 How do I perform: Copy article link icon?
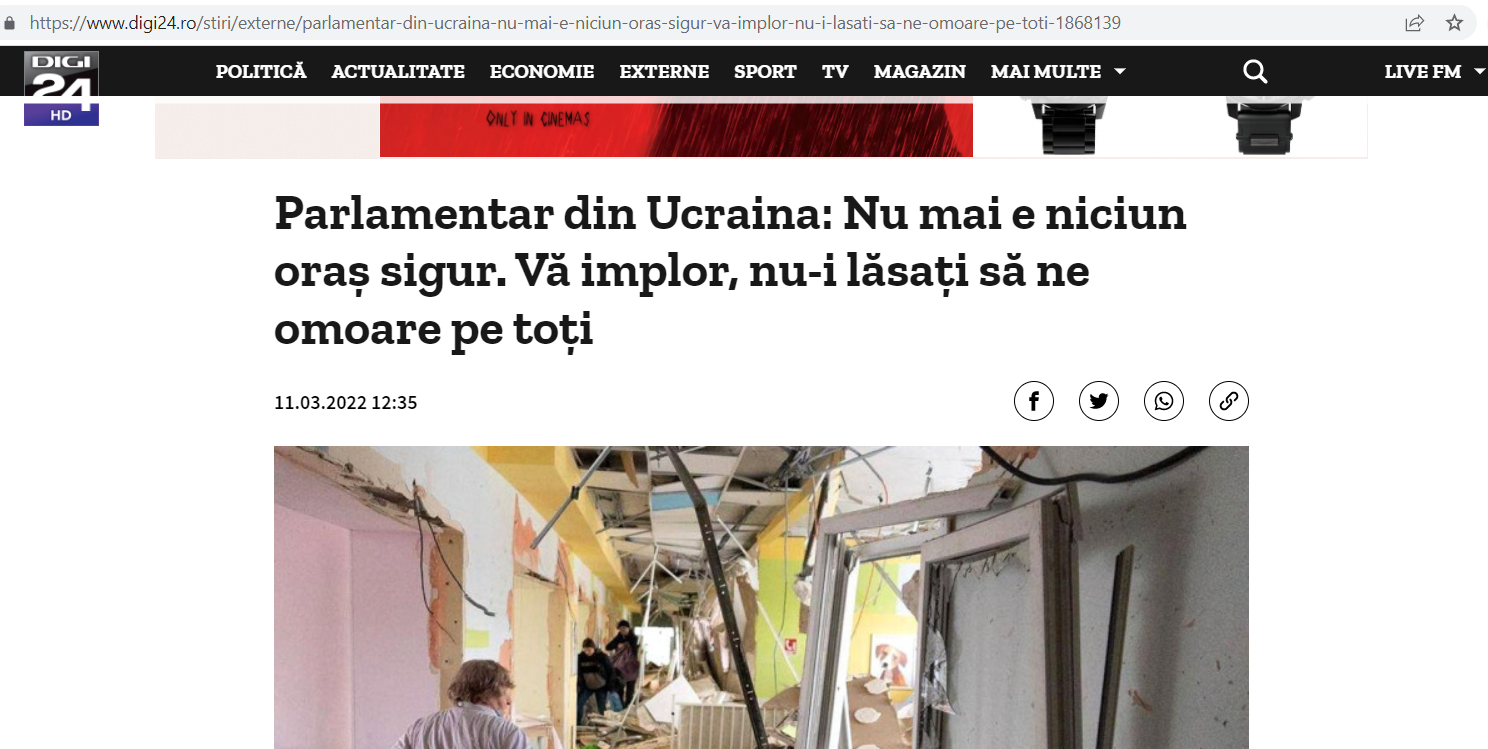click(x=1229, y=401)
